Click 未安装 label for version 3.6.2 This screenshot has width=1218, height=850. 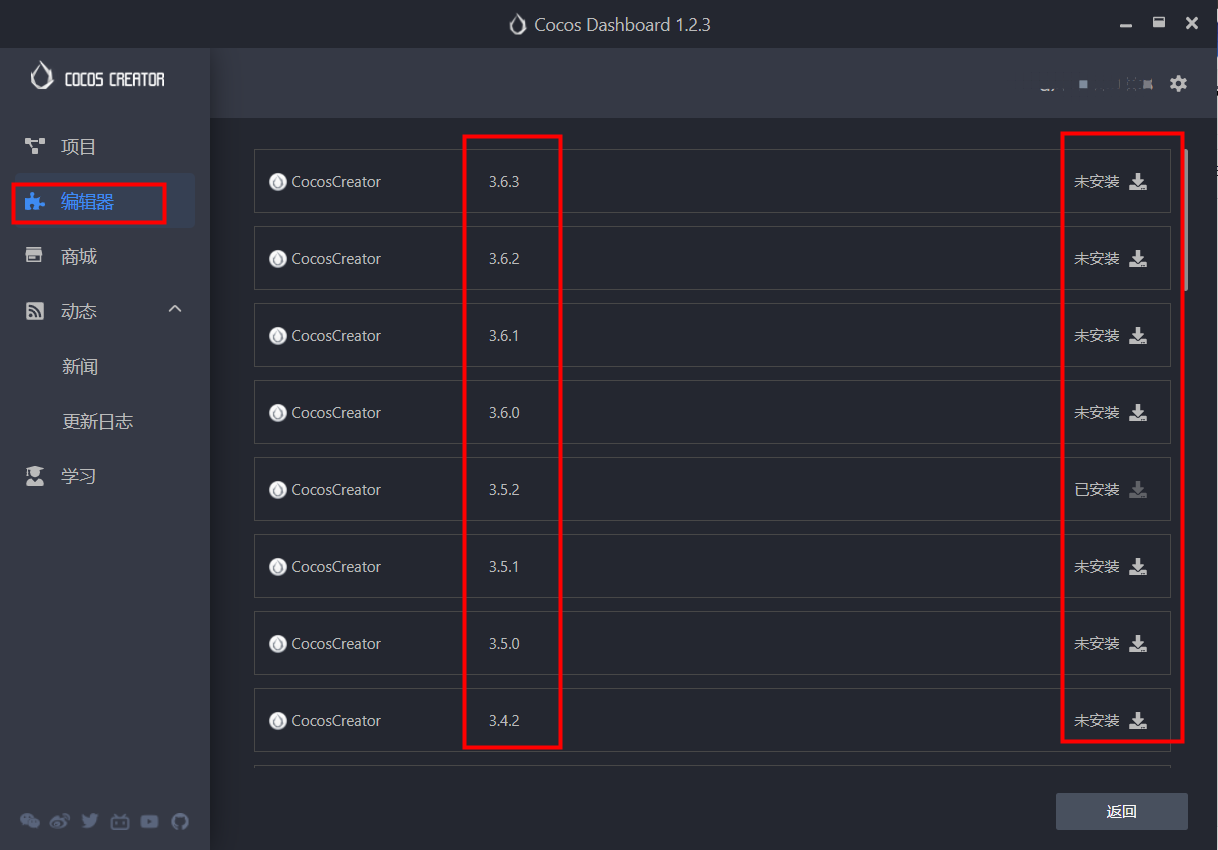1097,259
